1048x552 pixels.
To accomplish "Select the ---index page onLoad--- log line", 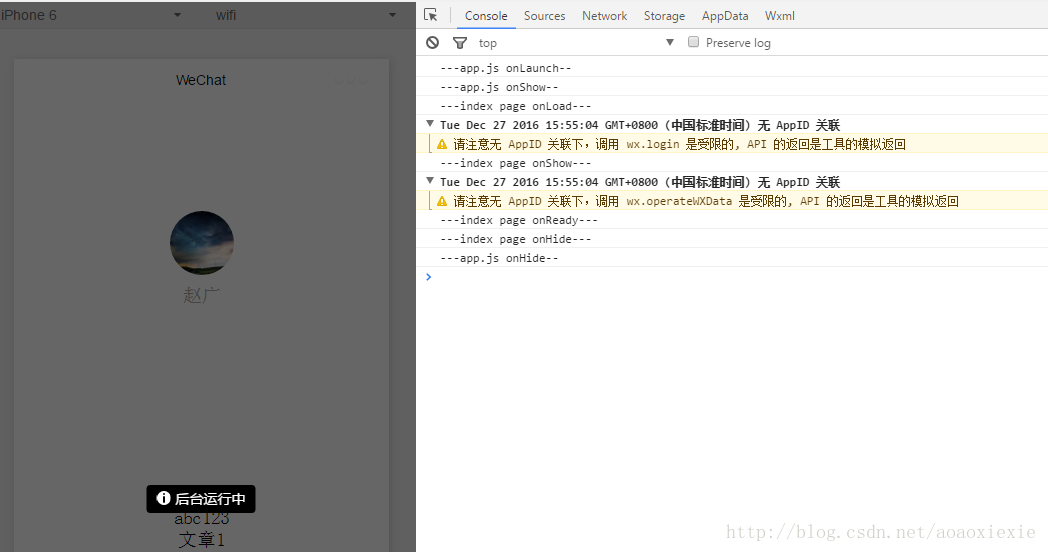I will click(515, 106).
